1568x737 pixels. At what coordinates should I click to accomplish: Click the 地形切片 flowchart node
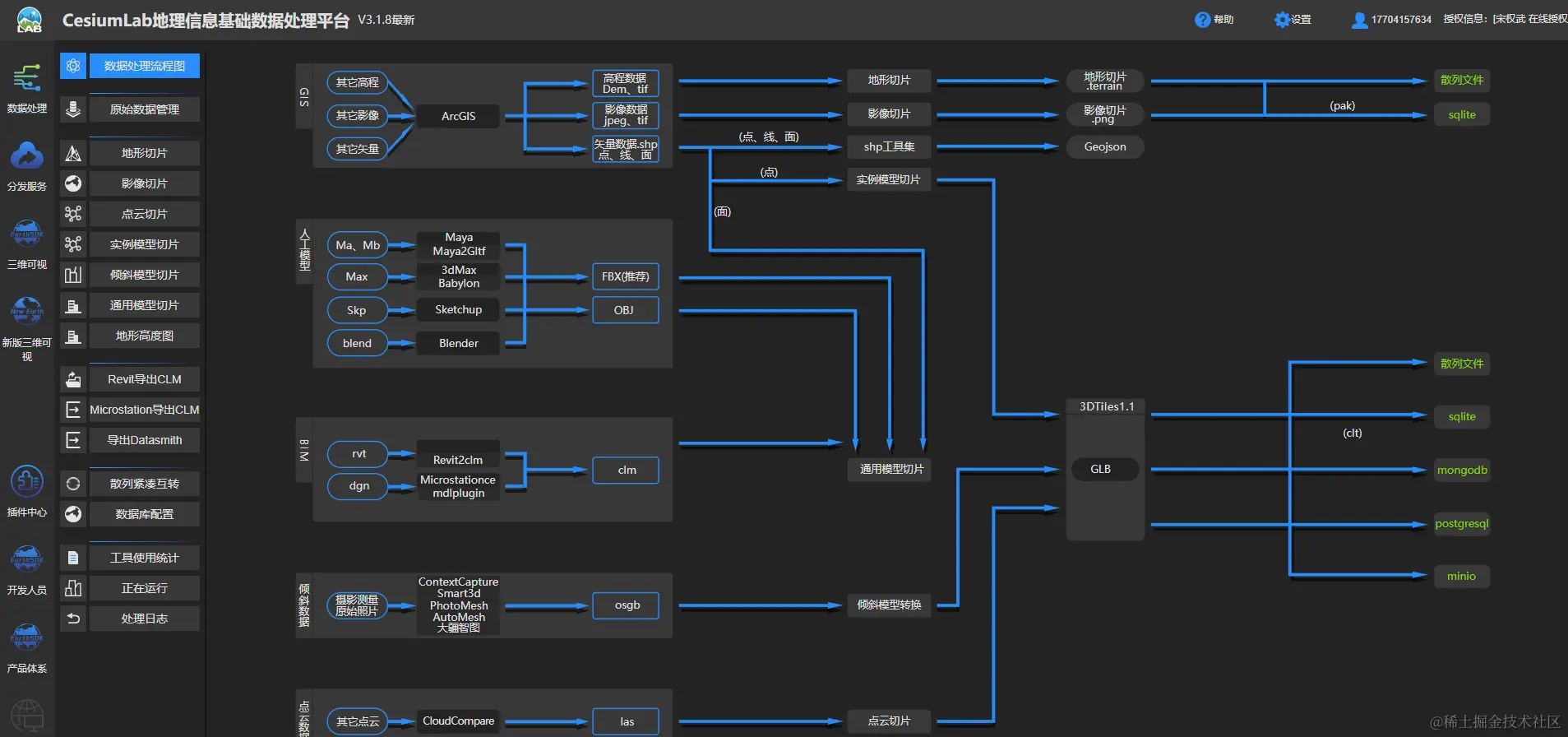889,81
